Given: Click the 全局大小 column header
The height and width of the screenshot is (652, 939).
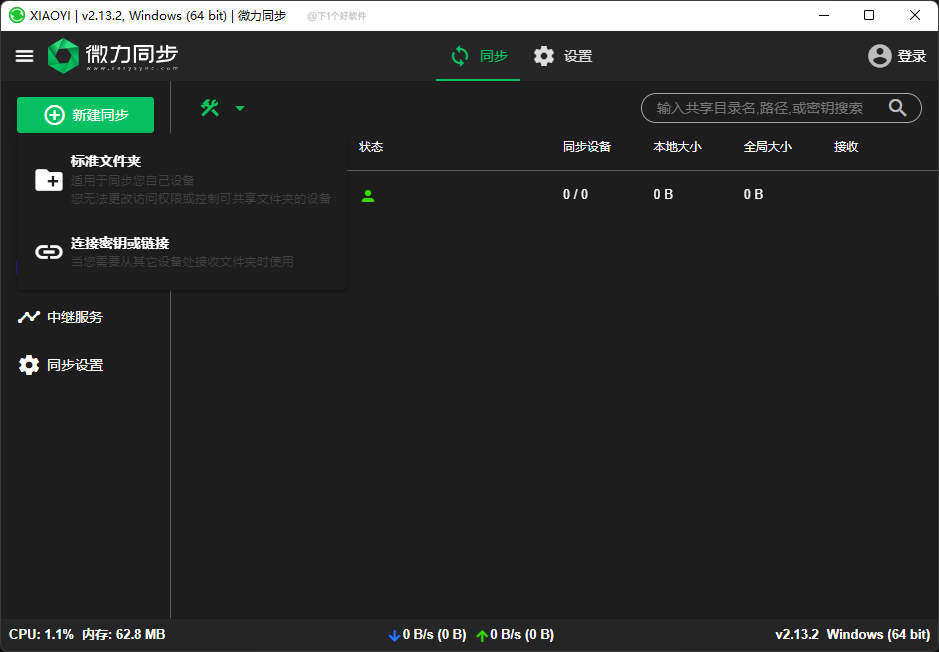Looking at the screenshot, I should pyautogui.click(x=768, y=147).
